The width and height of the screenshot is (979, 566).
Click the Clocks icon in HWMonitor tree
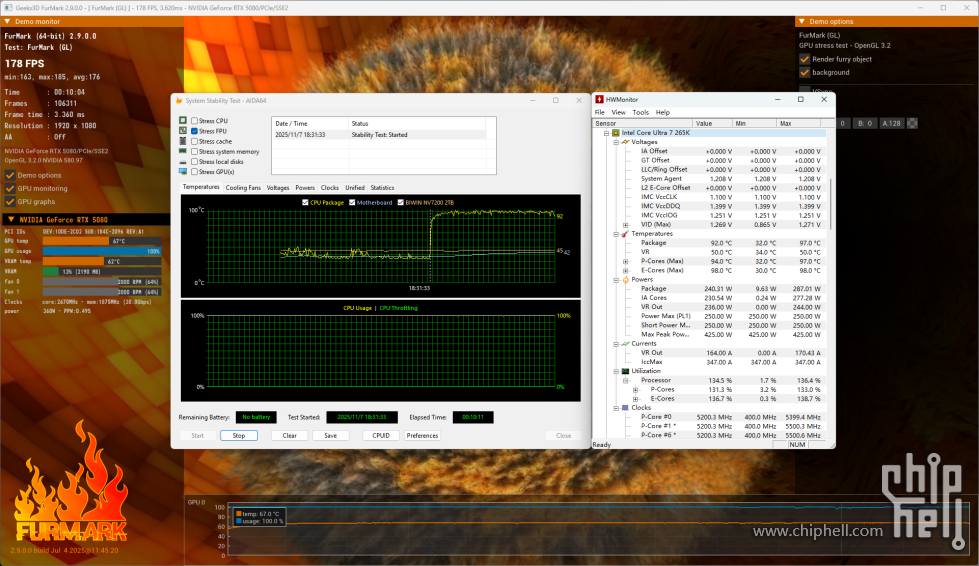click(x=624, y=408)
